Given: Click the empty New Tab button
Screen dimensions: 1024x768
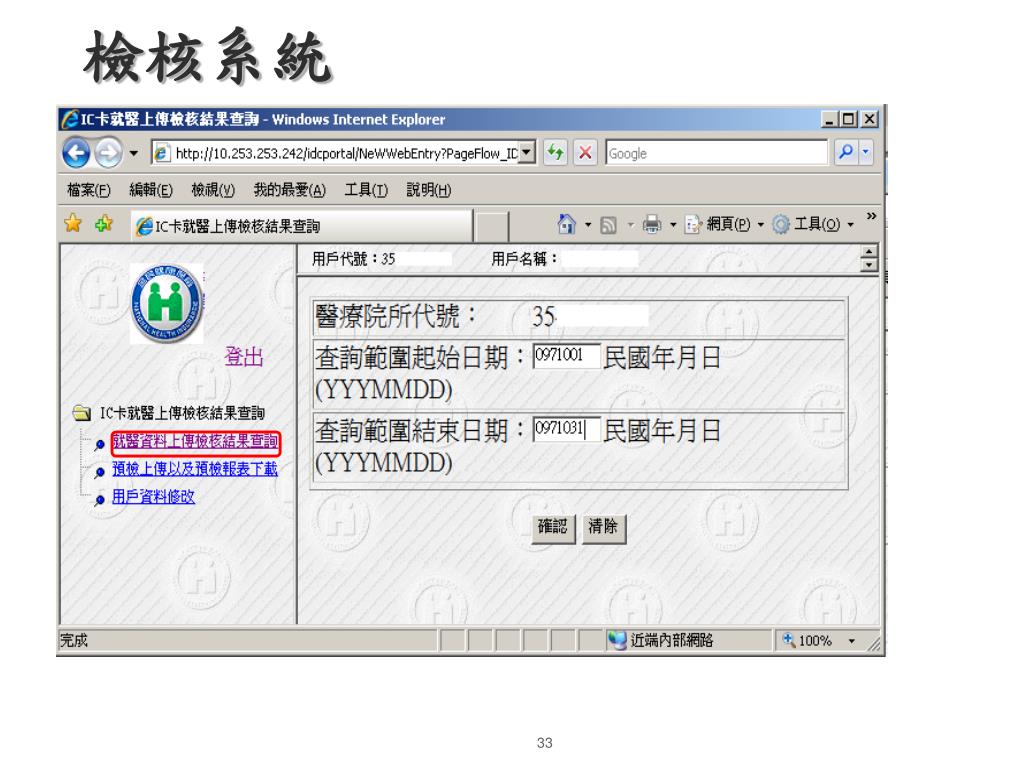Looking at the screenshot, I should [x=491, y=227].
